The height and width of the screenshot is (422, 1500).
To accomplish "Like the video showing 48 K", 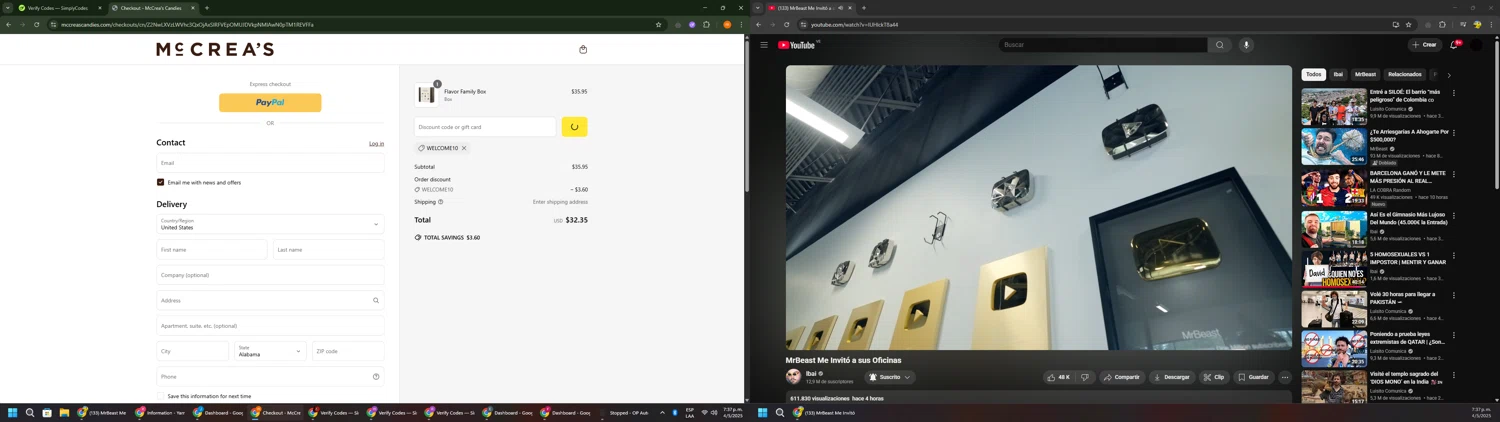I will pyautogui.click(x=1059, y=377).
